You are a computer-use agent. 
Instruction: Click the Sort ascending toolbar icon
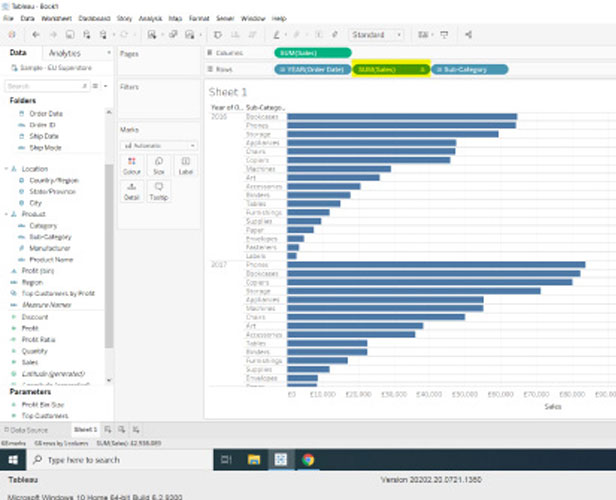coord(235,35)
